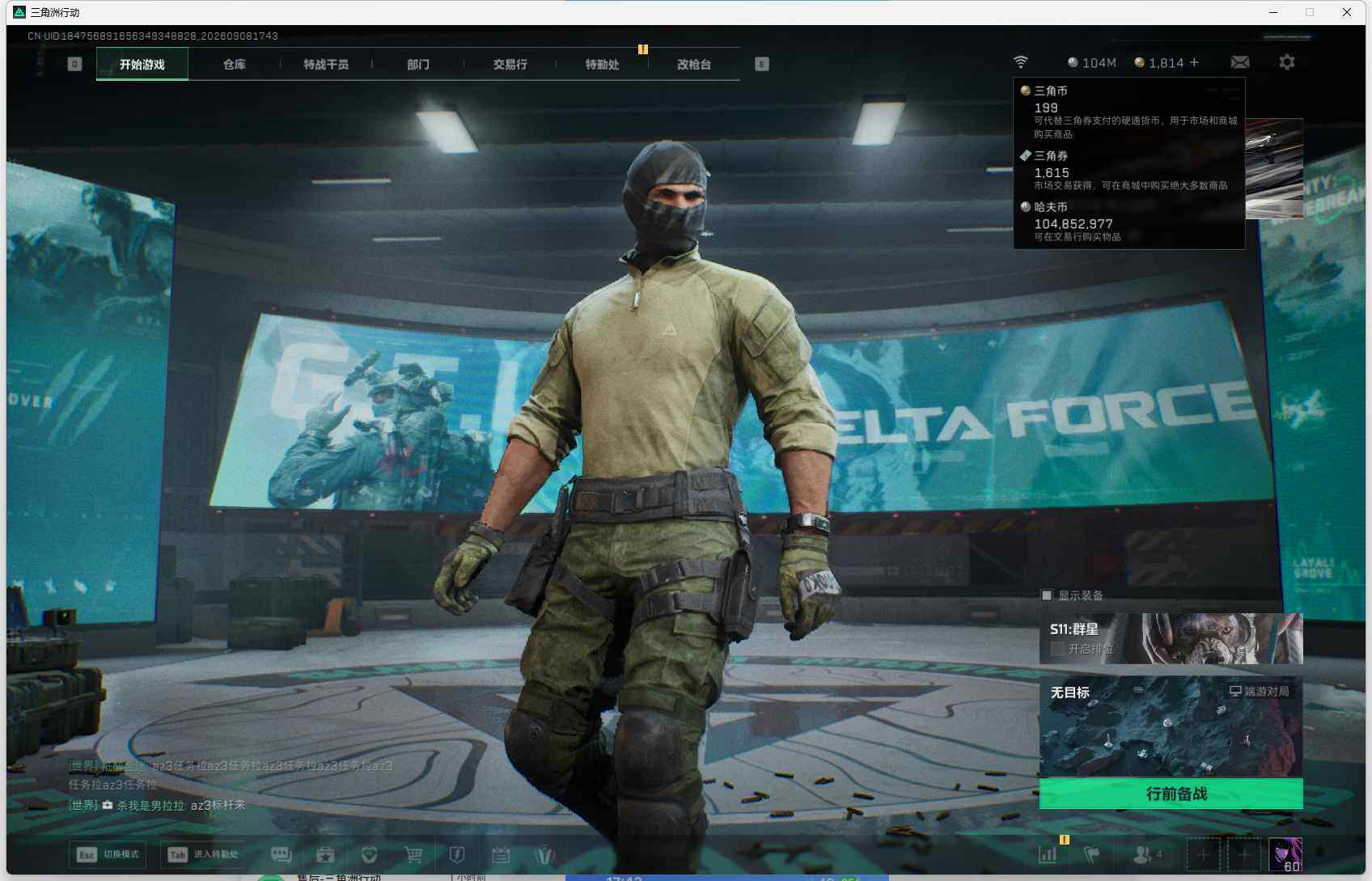
Task: Open the 特勤处 tab
Action: coord(602,64)
